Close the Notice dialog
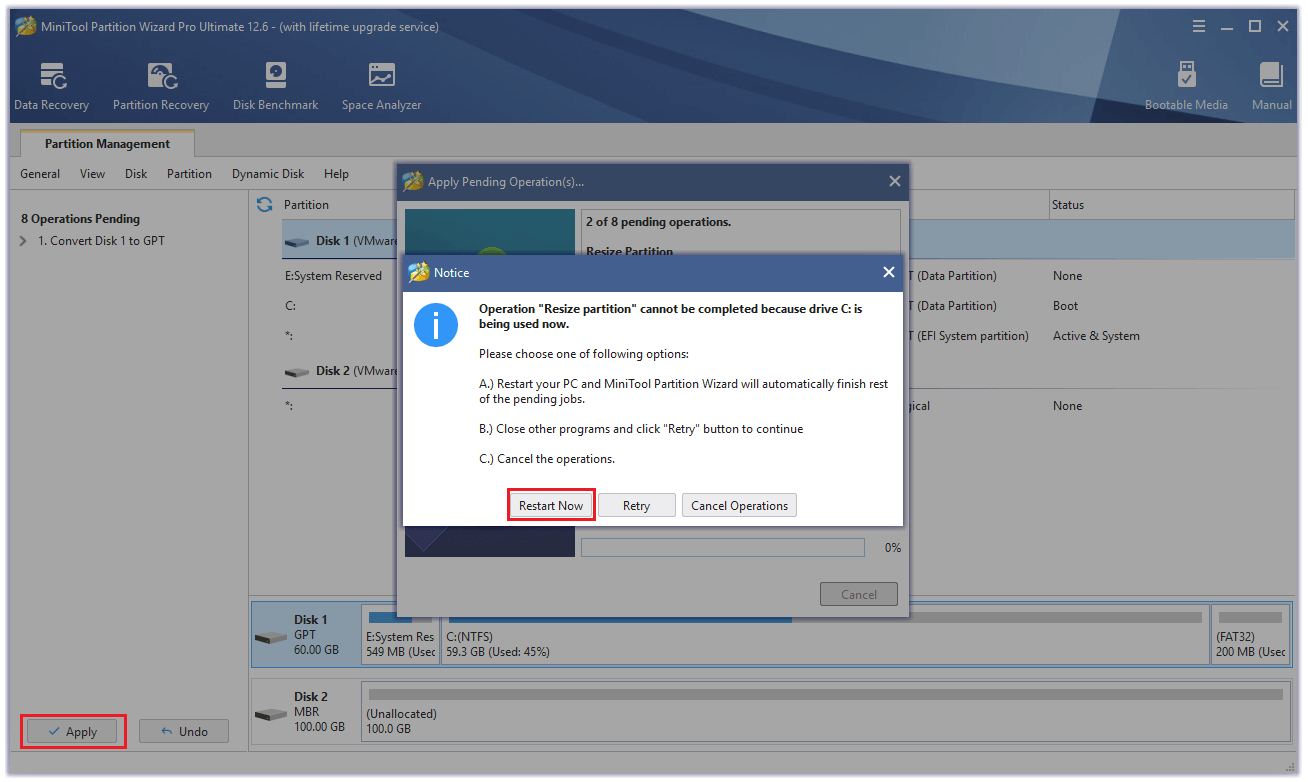The height and width of the screenshot is (782, 1308). point(888,272)
